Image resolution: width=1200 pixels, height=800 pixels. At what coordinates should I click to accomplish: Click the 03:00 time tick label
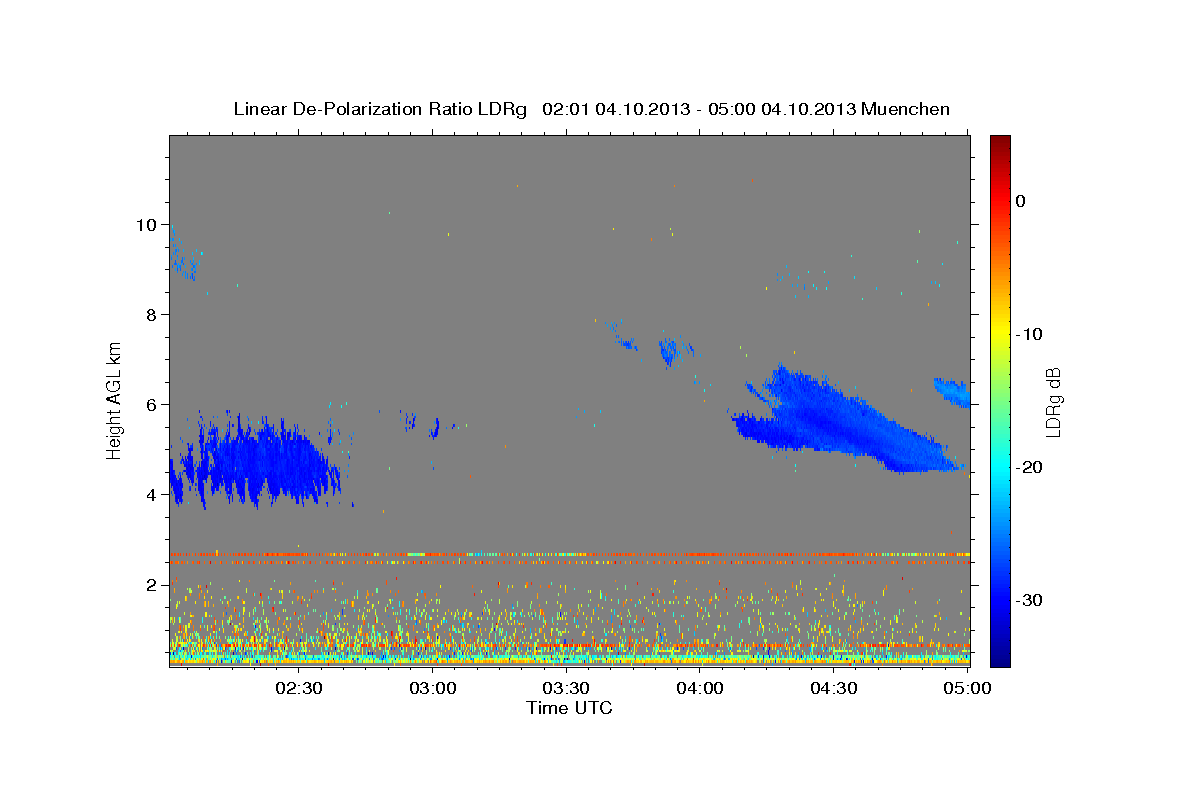click(x=433, y=688)
